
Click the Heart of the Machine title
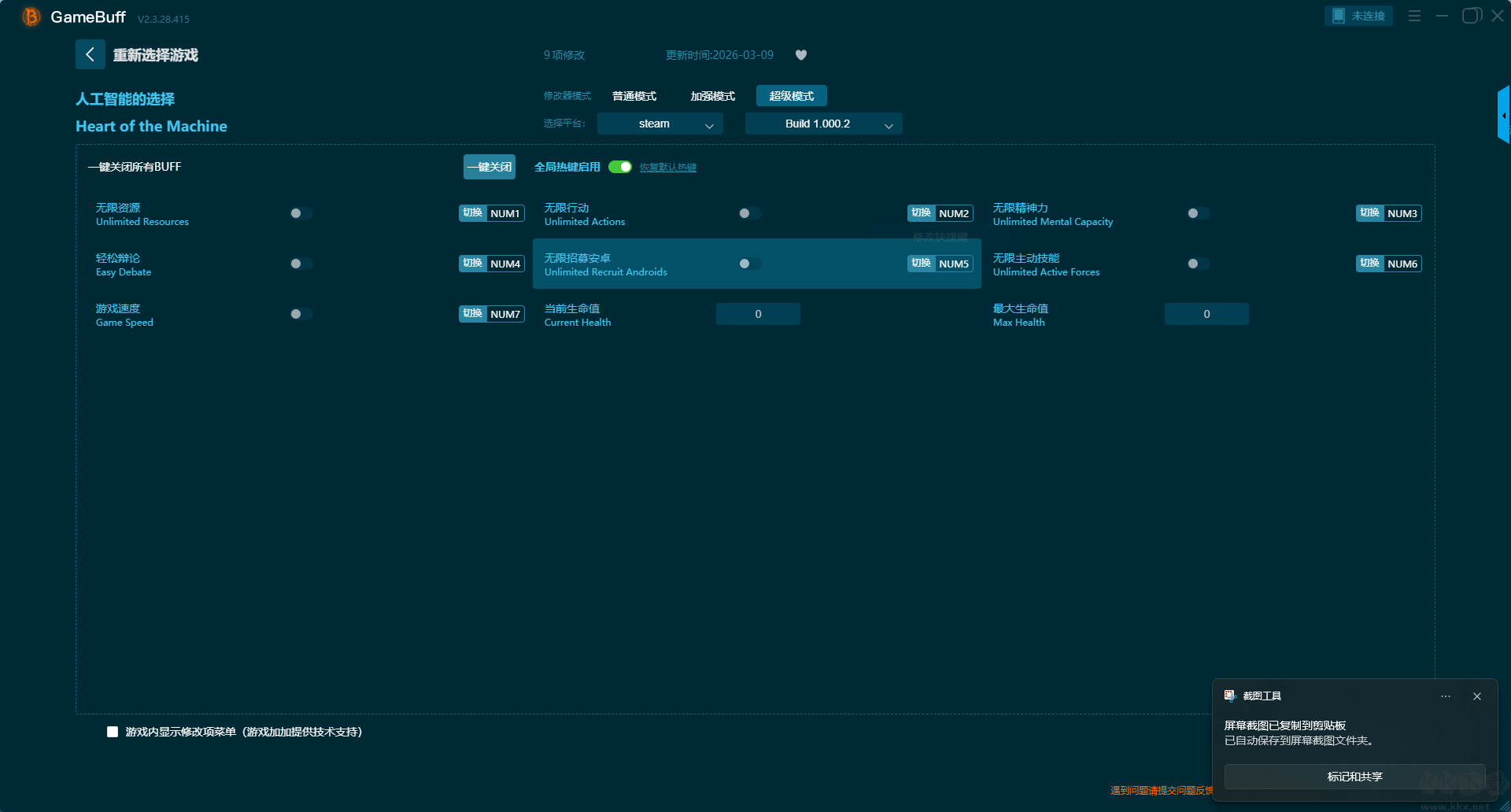(x=151, y=127)
